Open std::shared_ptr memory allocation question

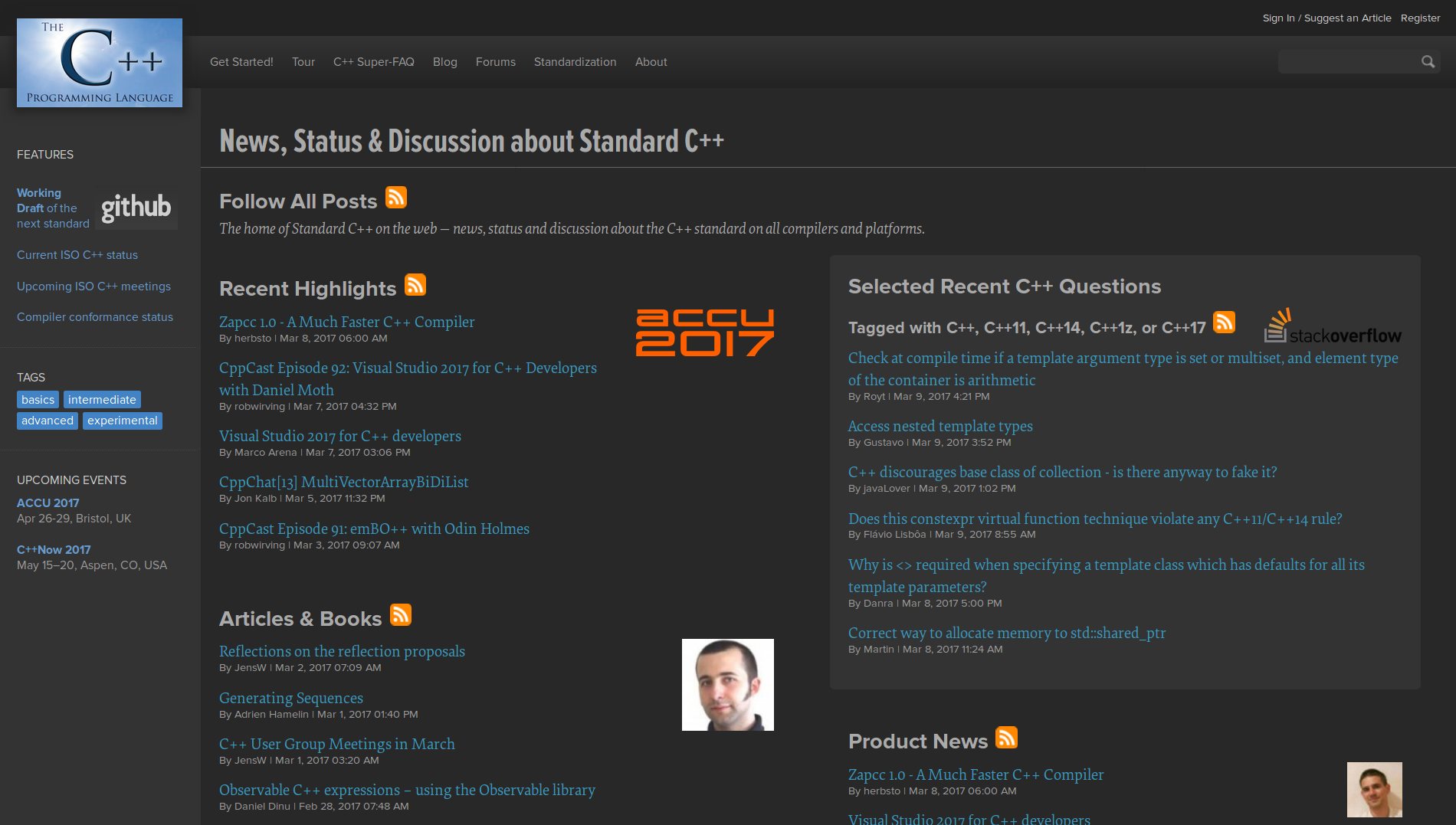1007,633
